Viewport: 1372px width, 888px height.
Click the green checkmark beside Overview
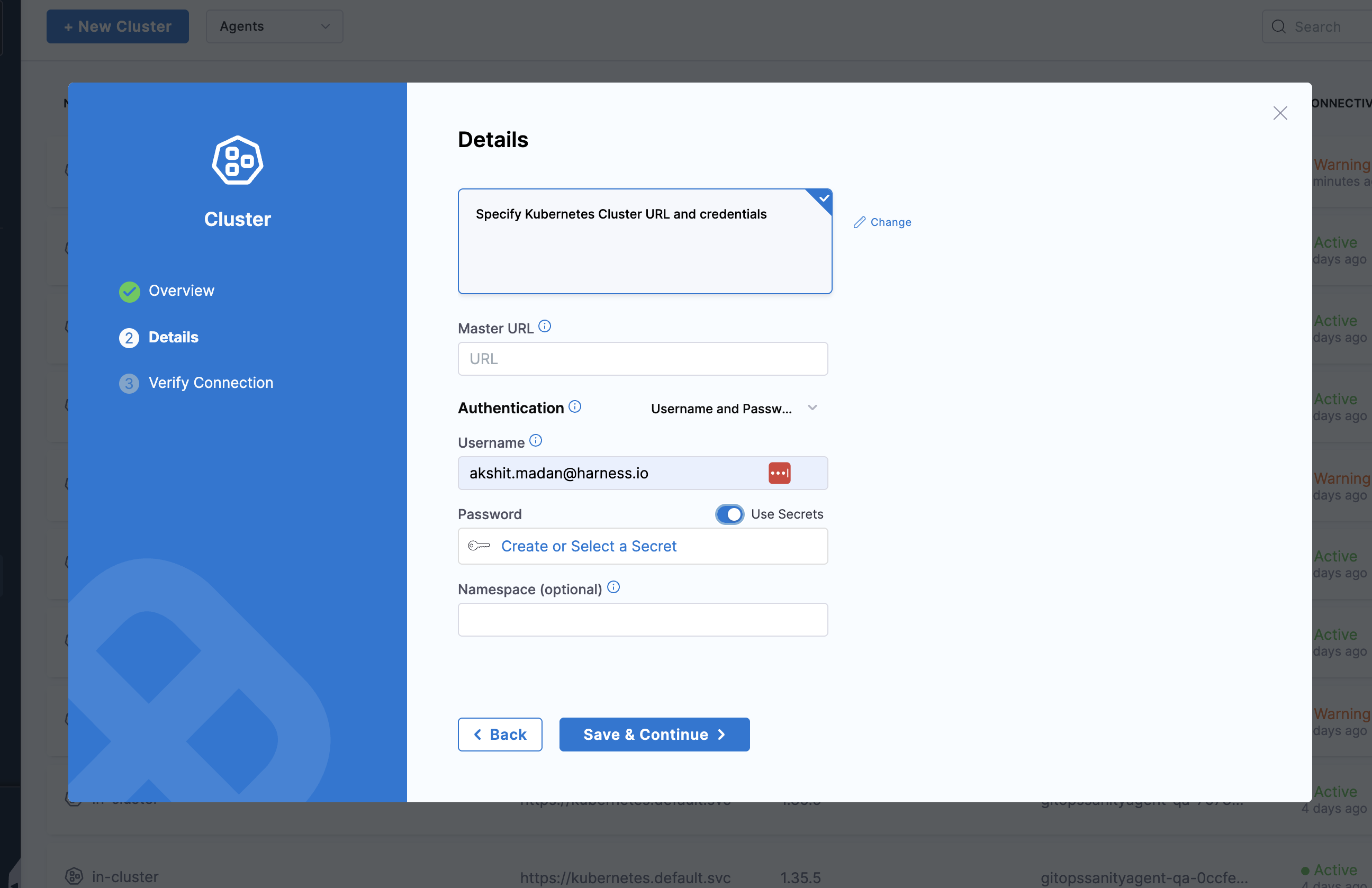[x=129, y=292]
